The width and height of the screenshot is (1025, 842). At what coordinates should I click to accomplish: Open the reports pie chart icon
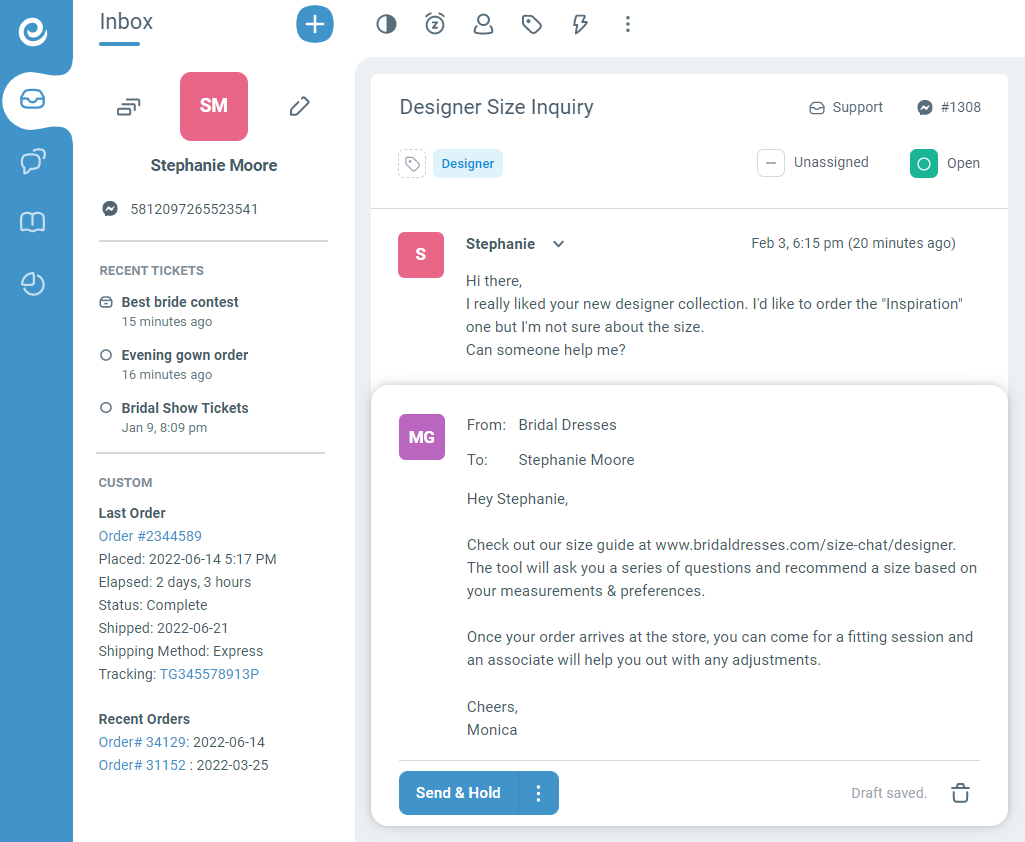tap(33, 284)
